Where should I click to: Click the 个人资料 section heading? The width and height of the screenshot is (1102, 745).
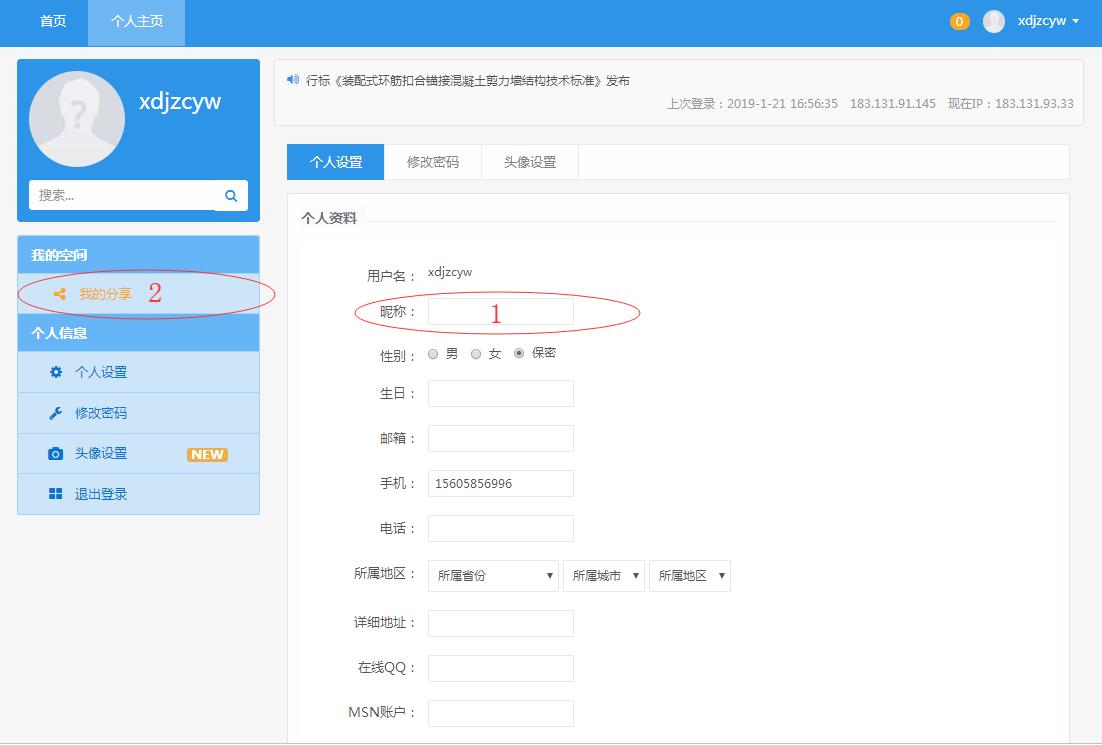[x=329, y=219]
